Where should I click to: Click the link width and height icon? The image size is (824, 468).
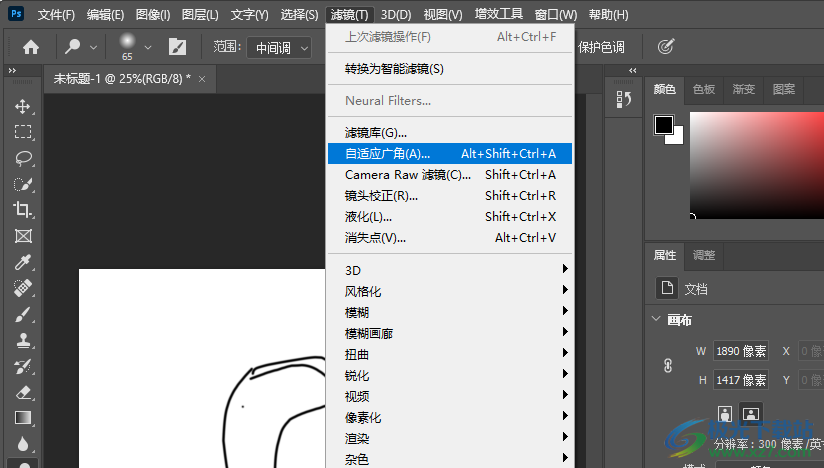[667, 366]
